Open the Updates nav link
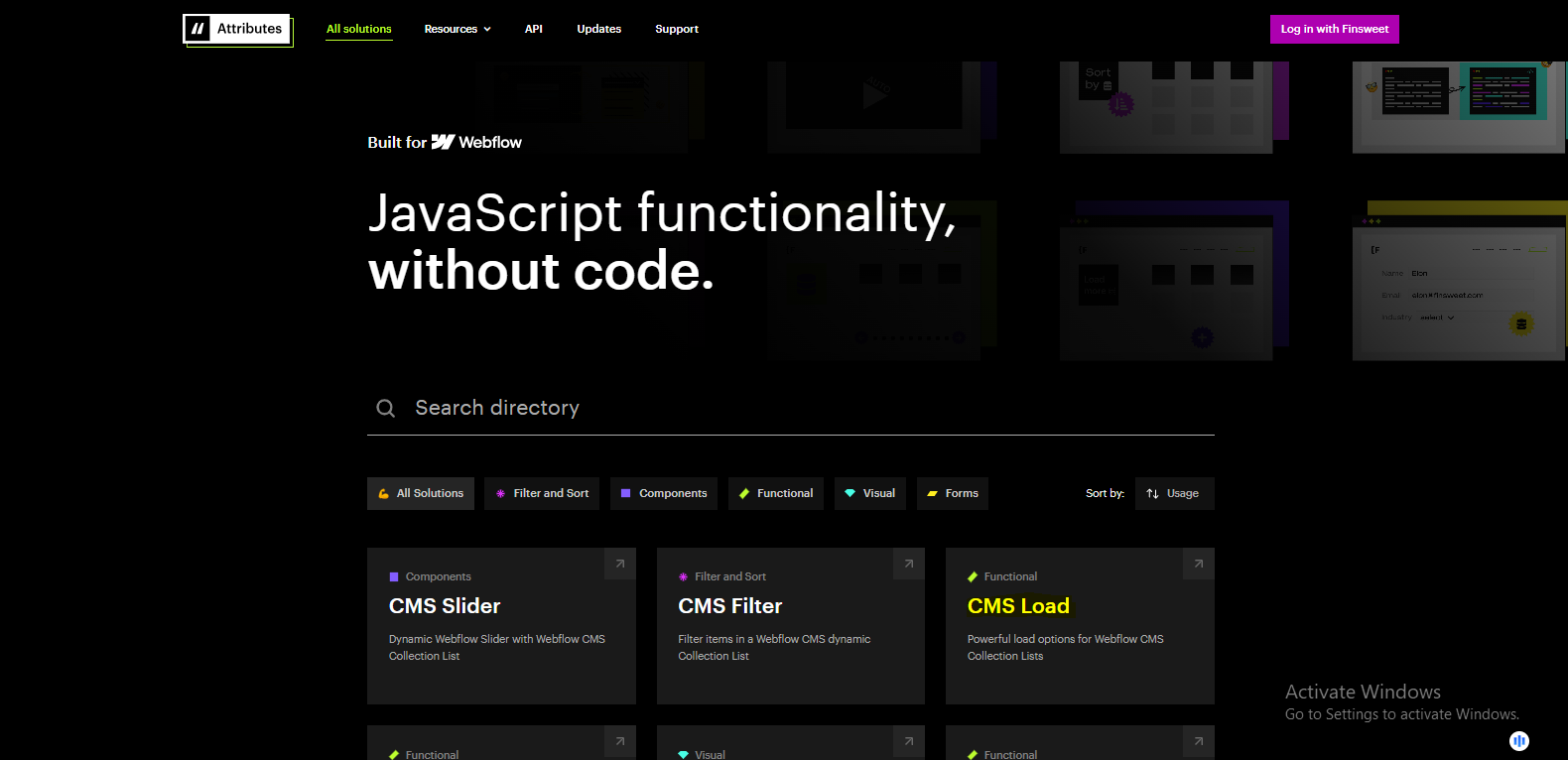Screen dimensions: 1568x760 pos(599,29)
